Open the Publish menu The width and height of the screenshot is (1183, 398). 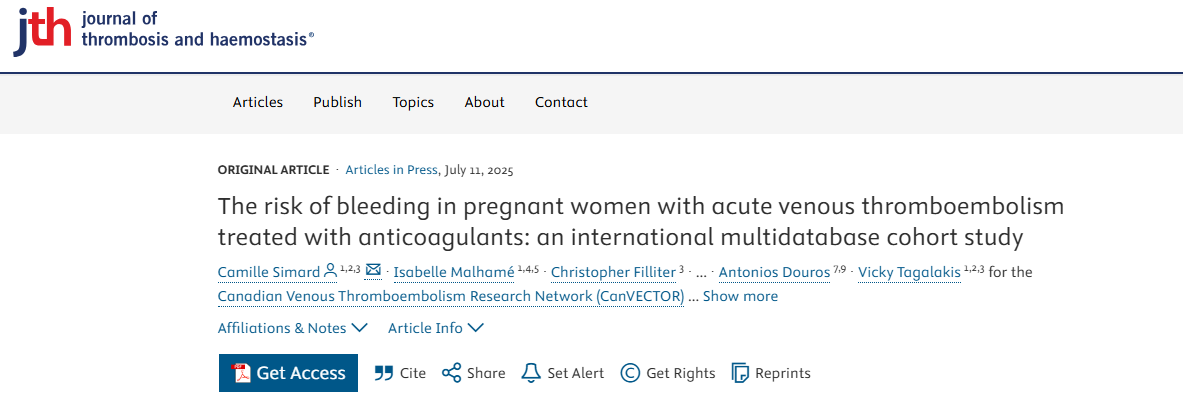tap(338, 103)
